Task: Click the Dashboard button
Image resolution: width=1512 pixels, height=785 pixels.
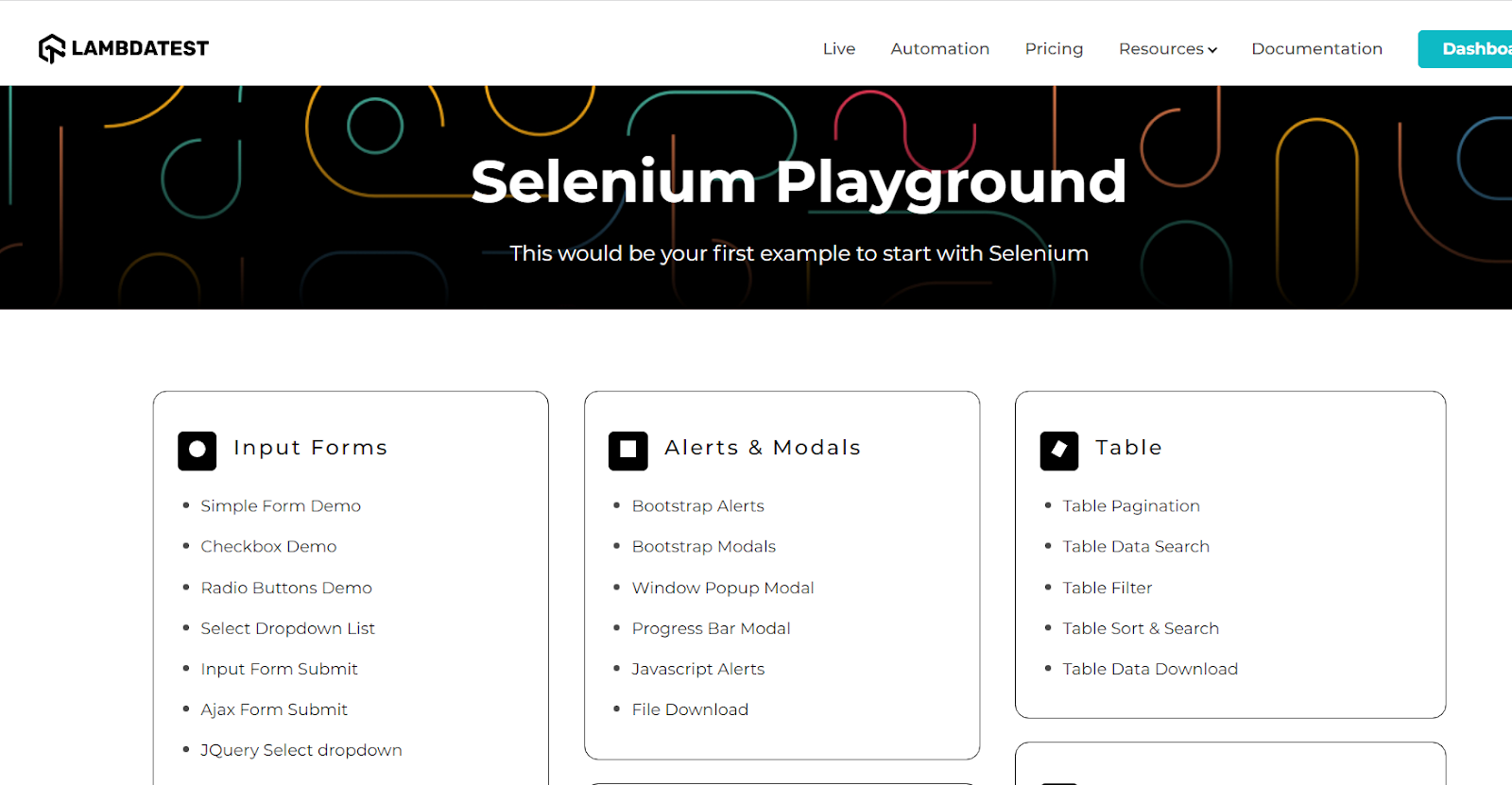Action: pos(1474,48)
